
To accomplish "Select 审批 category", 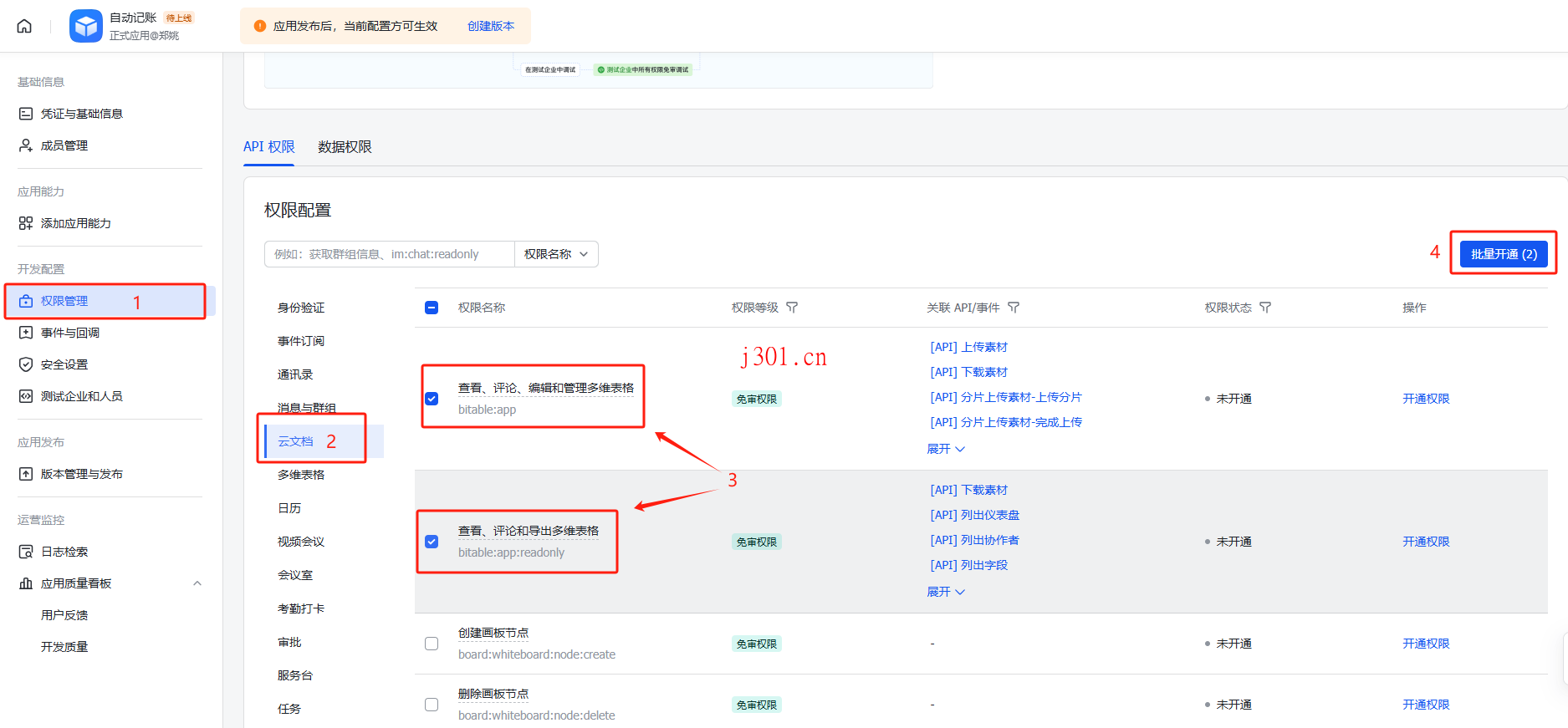I will pyautogui.click(x=289, y=642).
